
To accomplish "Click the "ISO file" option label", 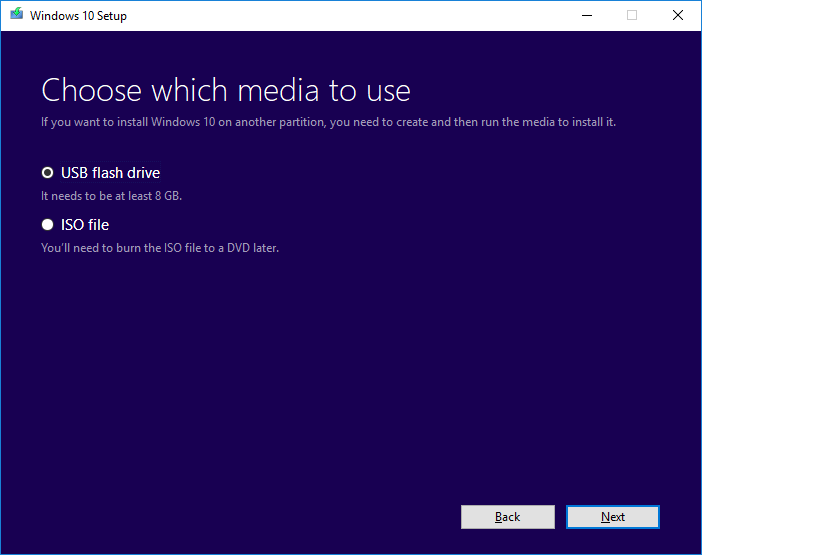I will [85, 225].
